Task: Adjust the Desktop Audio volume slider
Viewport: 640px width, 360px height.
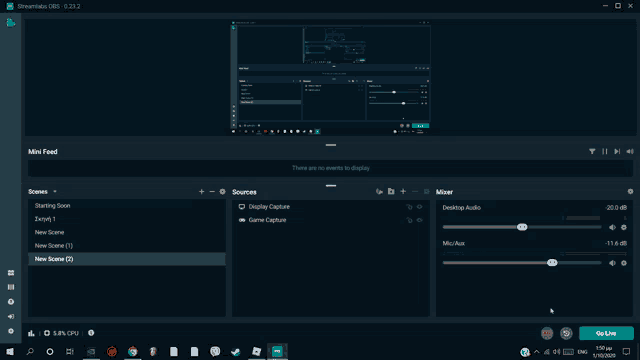Action: pos(522,227)
